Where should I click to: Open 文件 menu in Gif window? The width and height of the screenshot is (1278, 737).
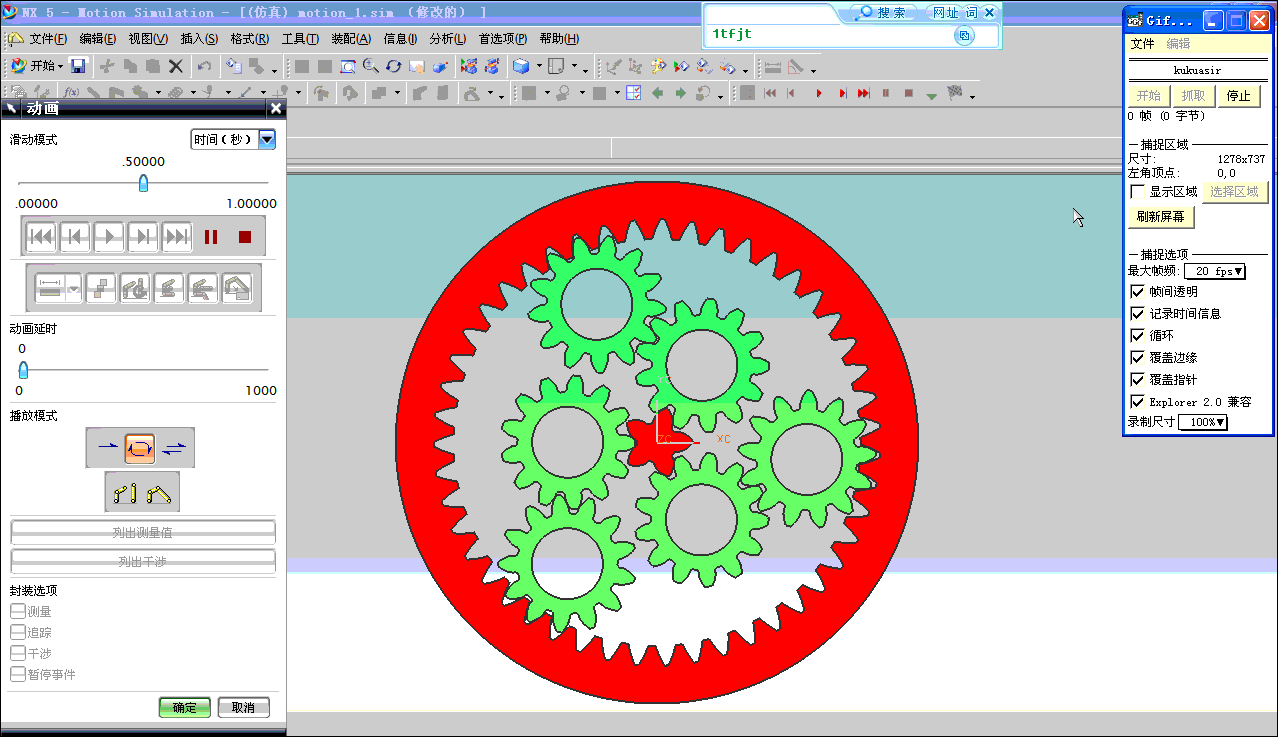pyautogui.click(x=1142, y=44)
